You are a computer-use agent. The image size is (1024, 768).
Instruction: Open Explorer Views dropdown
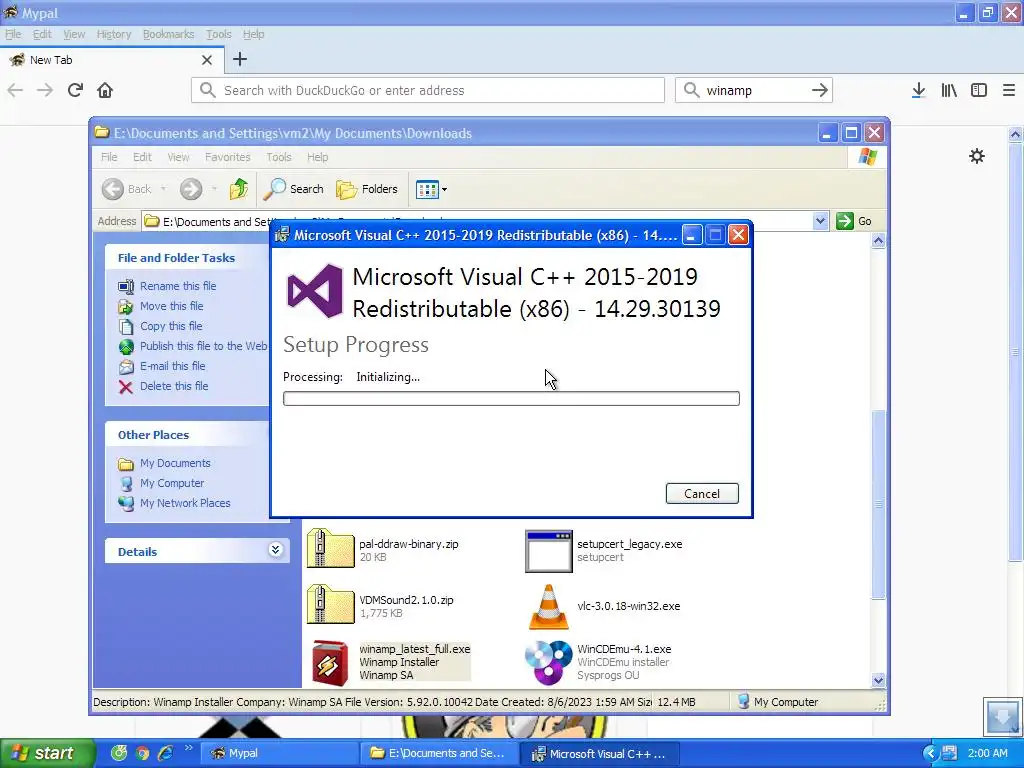[x=431, y=189]
